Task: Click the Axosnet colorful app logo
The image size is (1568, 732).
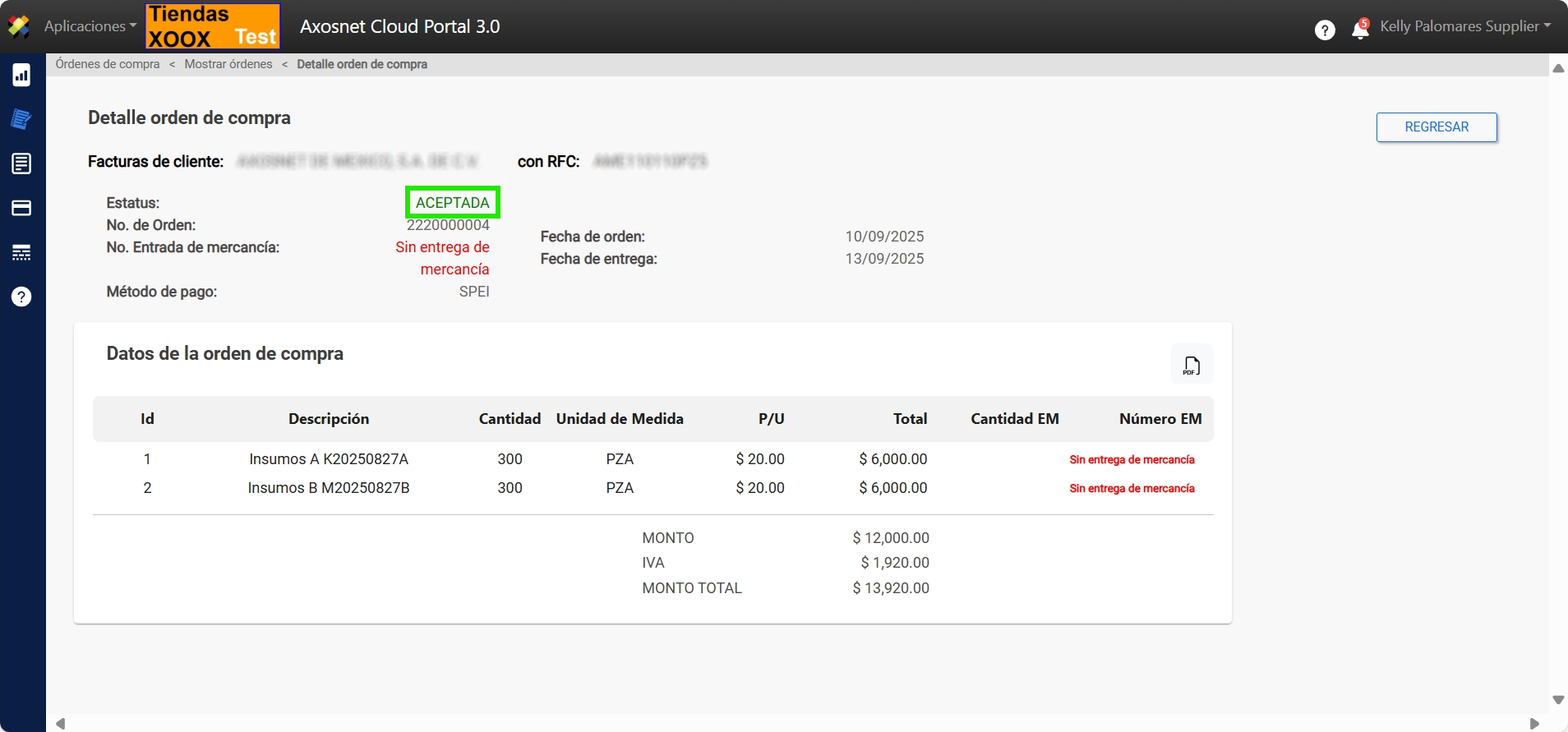Action: (x=19, y=26)
